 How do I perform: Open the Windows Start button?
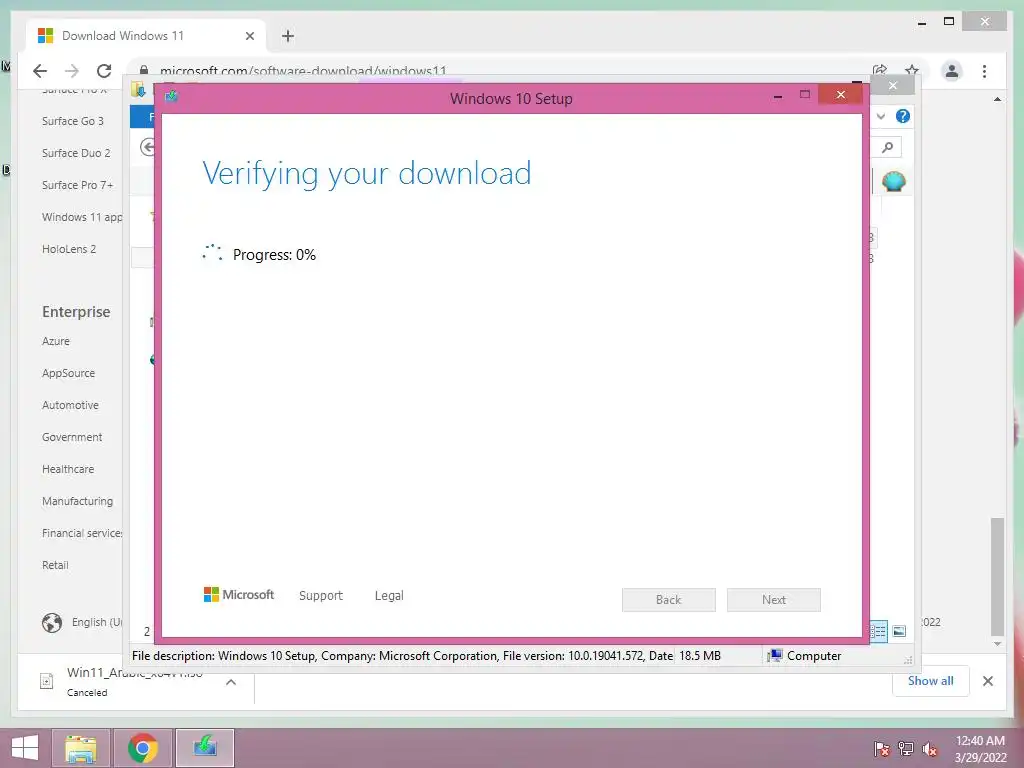coord(25,748)
